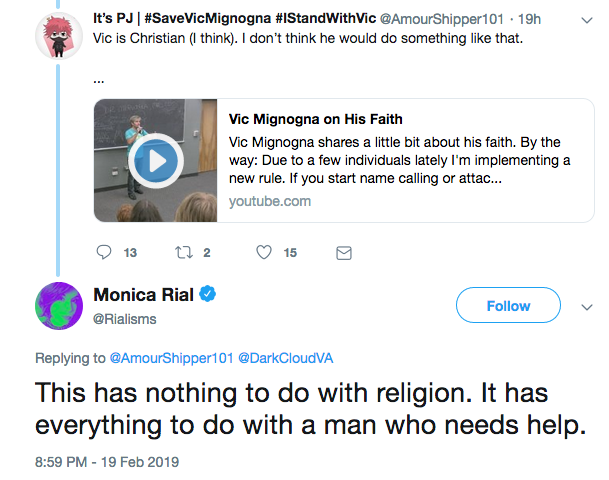The height and width of the screenshot is (480, 609).
Task: Play the Vic Mignogna faith video
Action: (156, 160)
